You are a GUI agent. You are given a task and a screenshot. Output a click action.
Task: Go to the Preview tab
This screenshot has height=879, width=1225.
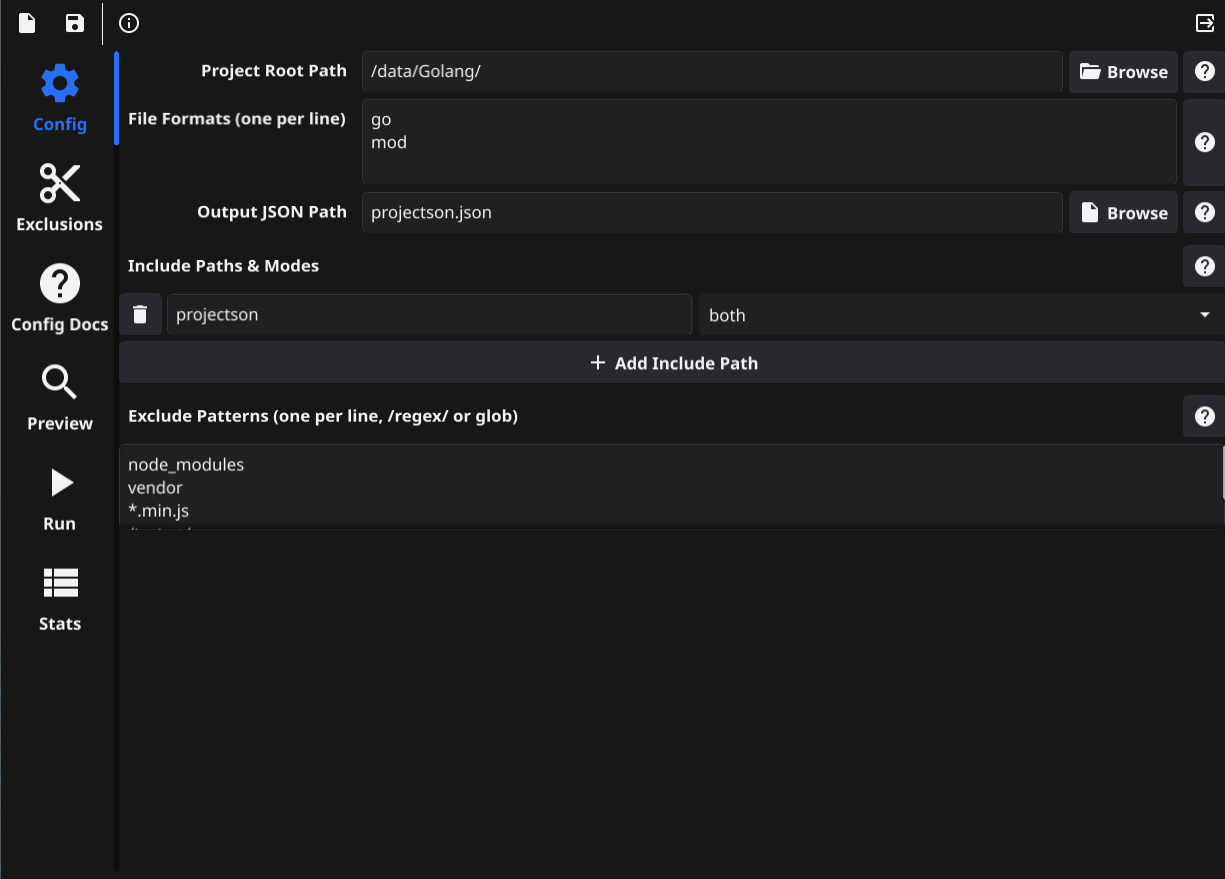pos(60,398)
